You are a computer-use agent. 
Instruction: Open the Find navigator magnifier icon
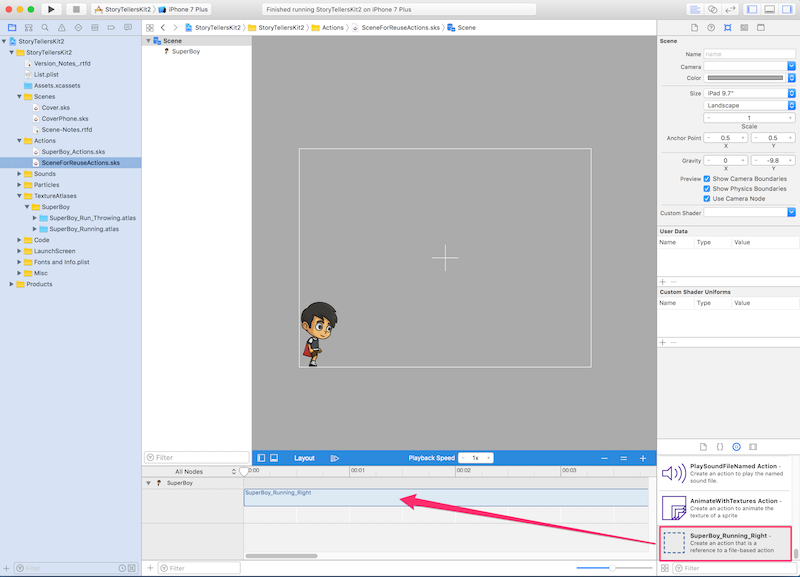tap(45, 28)
